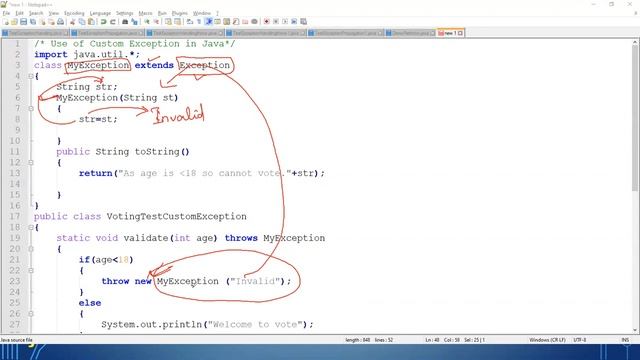The height and width of the screenshot is (360, 640).
Task: Start macro recording with red record icon
Action: click(x=266, y=21)
